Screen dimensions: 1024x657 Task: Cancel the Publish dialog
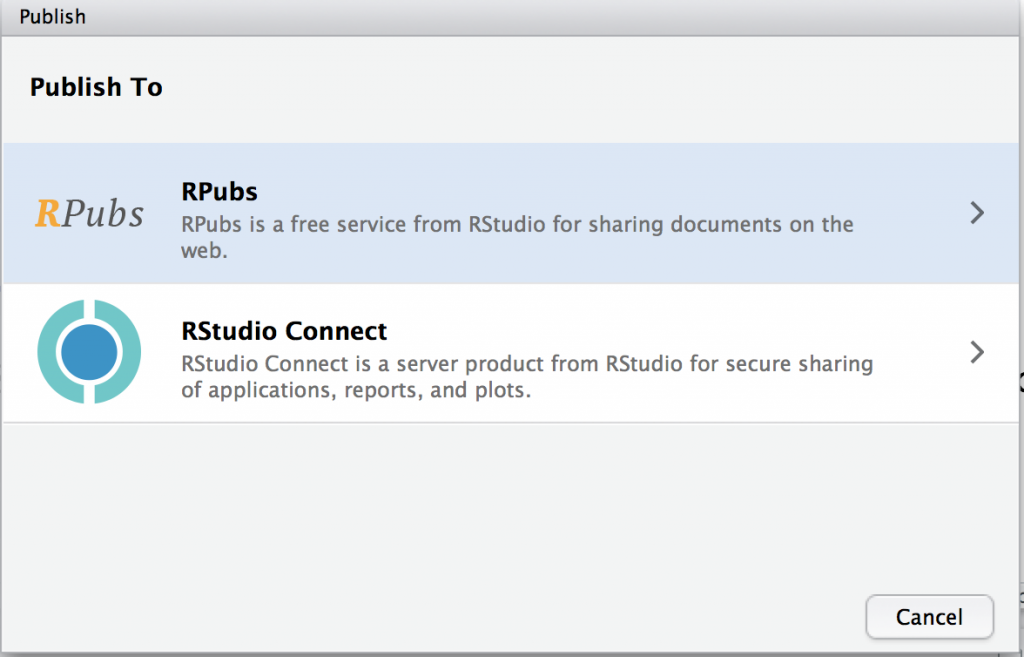pyautogui.click(x=929, y=617)
